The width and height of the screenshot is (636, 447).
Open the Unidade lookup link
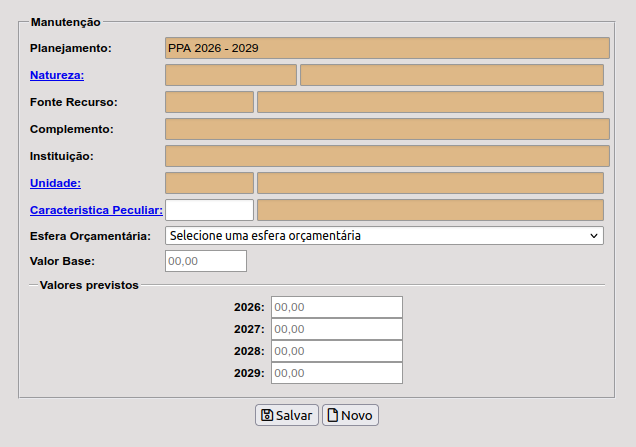pos(55,183)
